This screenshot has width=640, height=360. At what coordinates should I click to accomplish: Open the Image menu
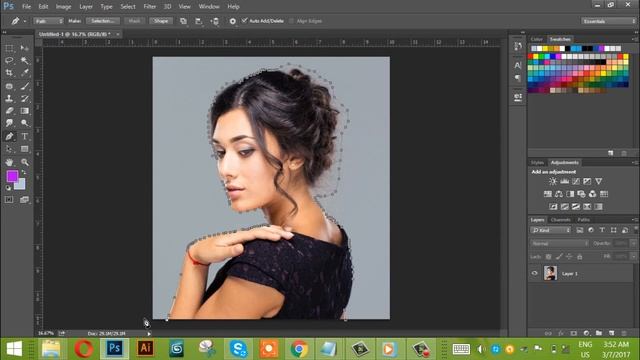coord(63,7)
